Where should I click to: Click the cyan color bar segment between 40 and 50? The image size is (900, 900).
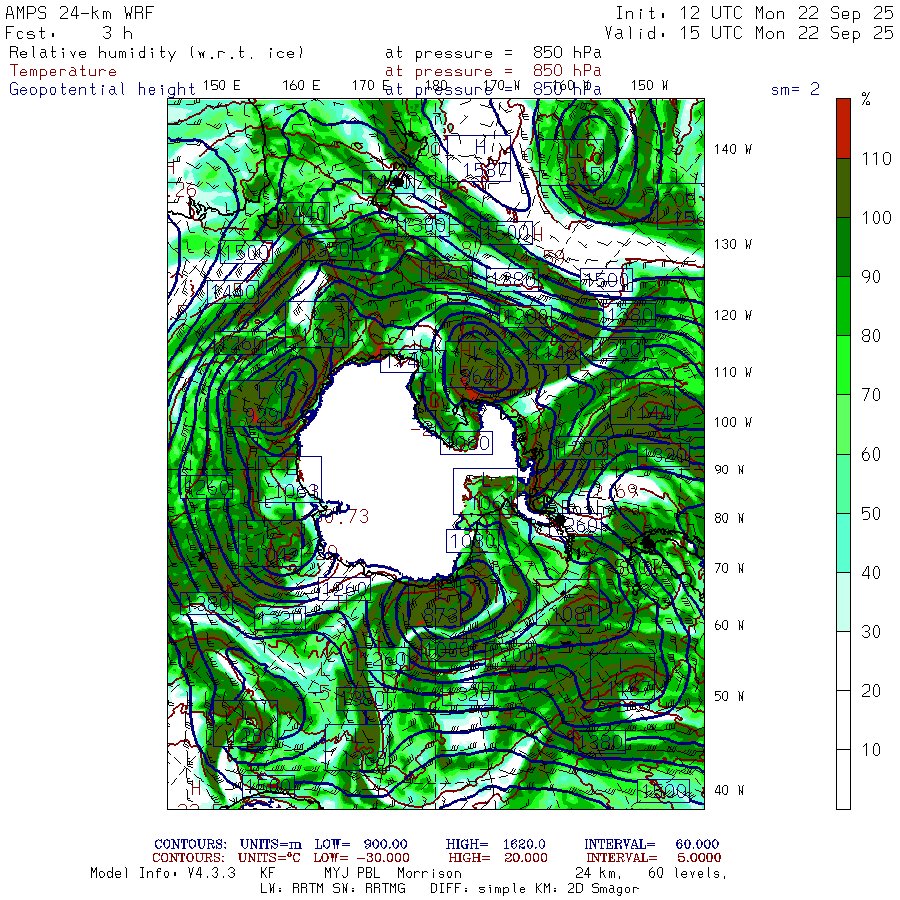point(843,543)
